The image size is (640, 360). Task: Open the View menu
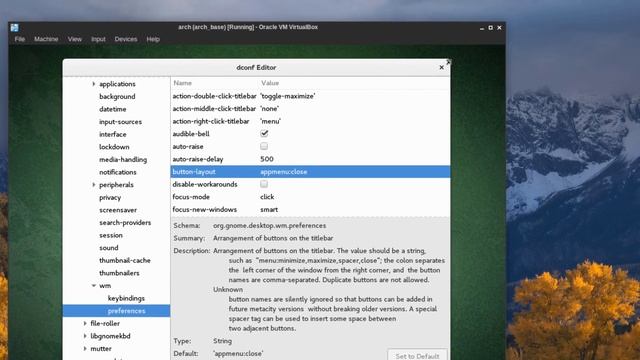pos(75,39)
